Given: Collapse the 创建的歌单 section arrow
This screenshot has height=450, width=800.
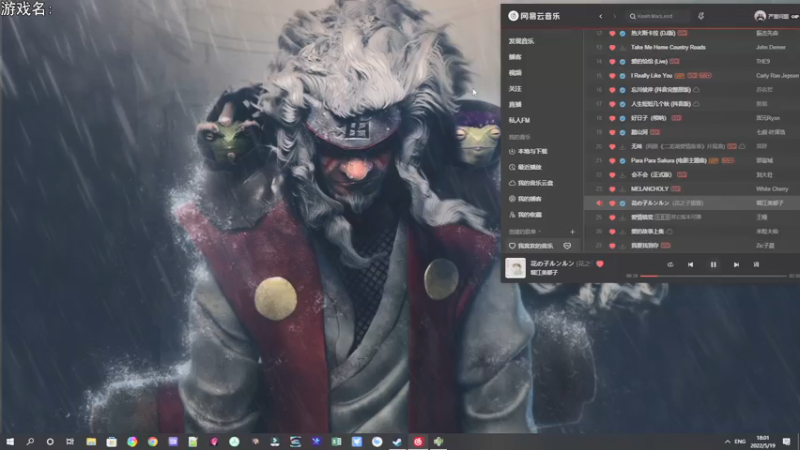Looking at the screenshot, I should coord(539,232).
